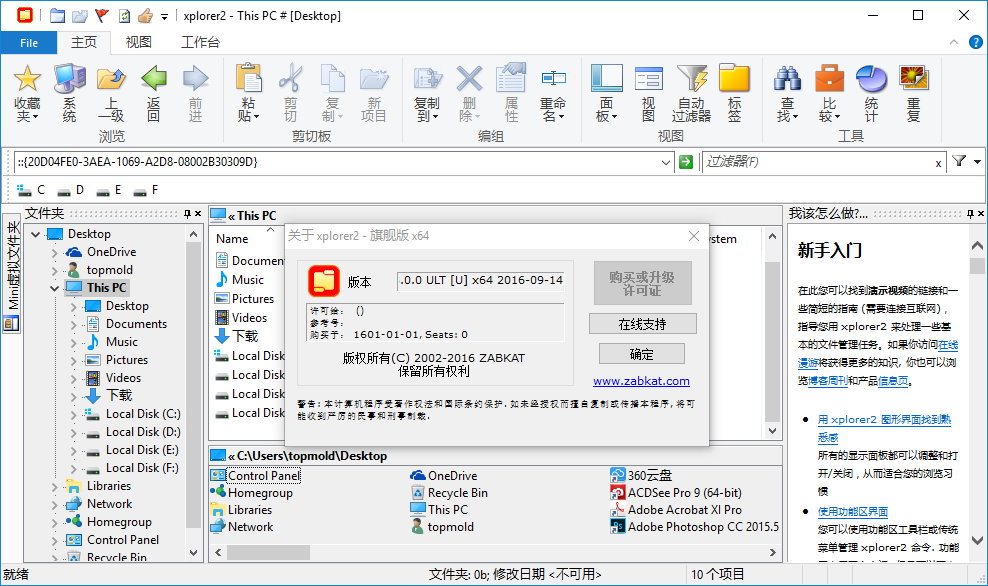Select Adobe Photoshop CC 2015.5 item

click(696, 527)
